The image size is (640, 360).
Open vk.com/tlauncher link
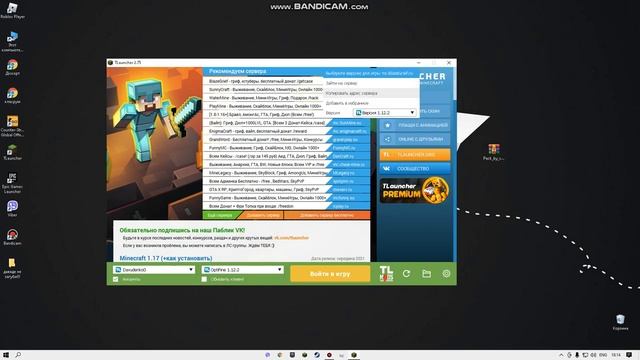(x=291, y=238)
